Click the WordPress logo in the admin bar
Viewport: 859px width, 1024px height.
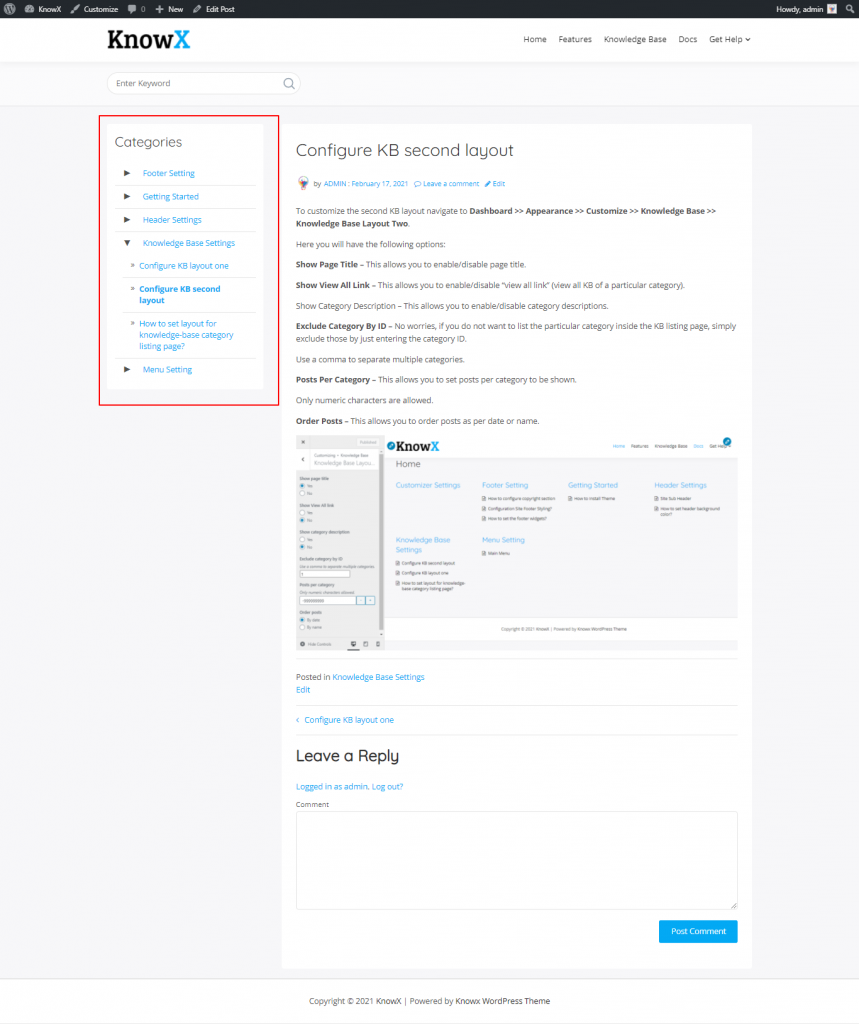(9, 8)
